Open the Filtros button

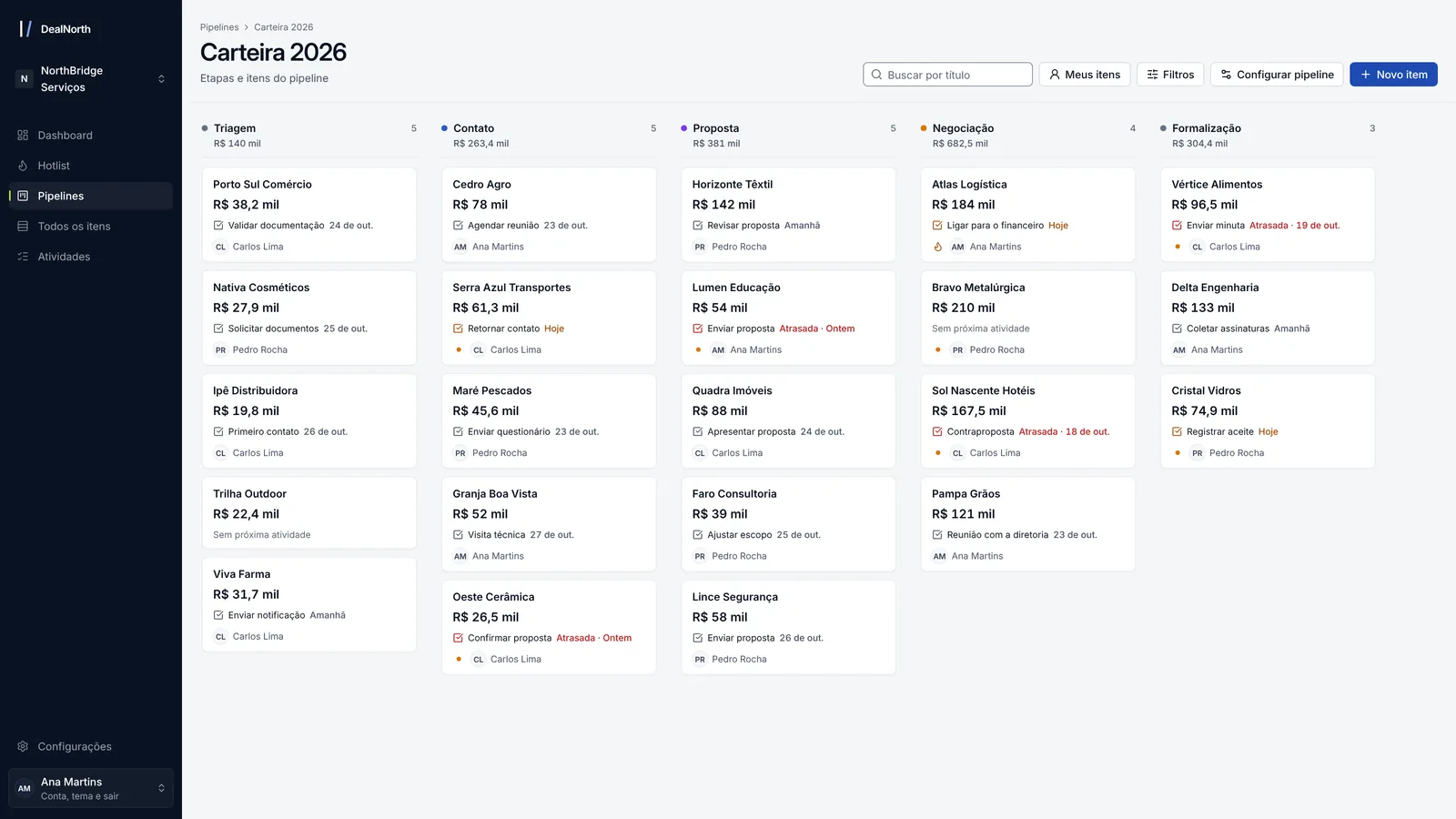pyautogui.click(x=1170, y=75)
